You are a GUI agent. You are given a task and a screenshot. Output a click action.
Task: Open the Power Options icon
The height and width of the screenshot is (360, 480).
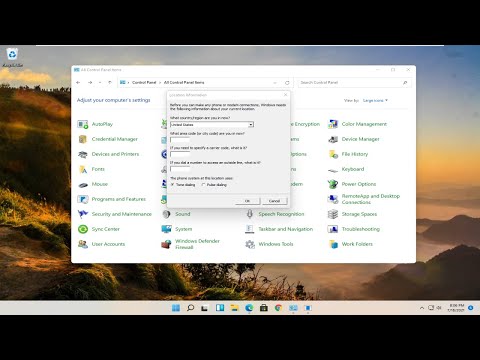coord(333,184)
